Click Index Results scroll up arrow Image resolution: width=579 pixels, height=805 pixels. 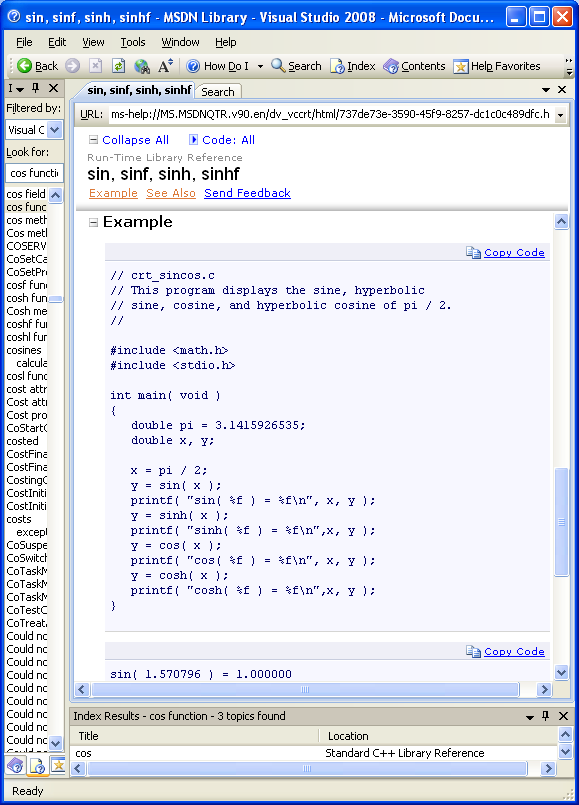click(565, 735)
